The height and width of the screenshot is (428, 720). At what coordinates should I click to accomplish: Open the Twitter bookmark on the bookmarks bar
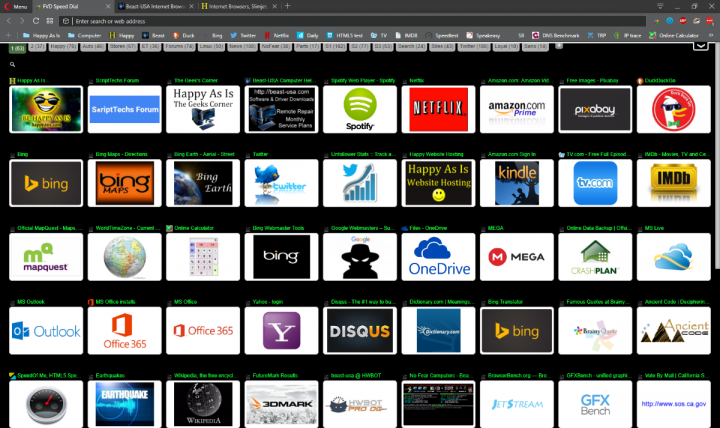[x=243, y=35]
